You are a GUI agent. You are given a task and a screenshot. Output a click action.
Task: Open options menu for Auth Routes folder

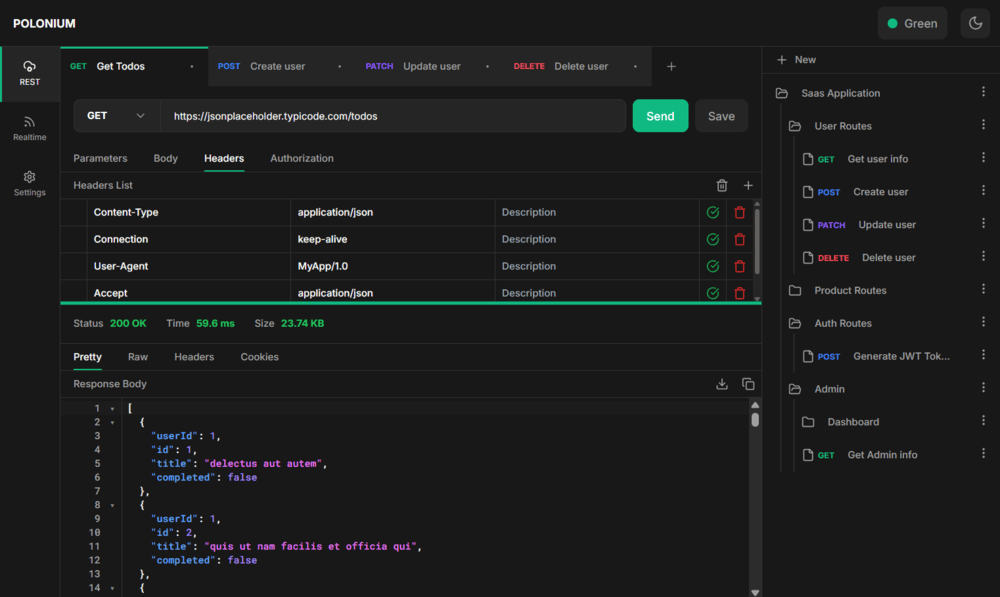pyautogui.click(x=983, y=322)
